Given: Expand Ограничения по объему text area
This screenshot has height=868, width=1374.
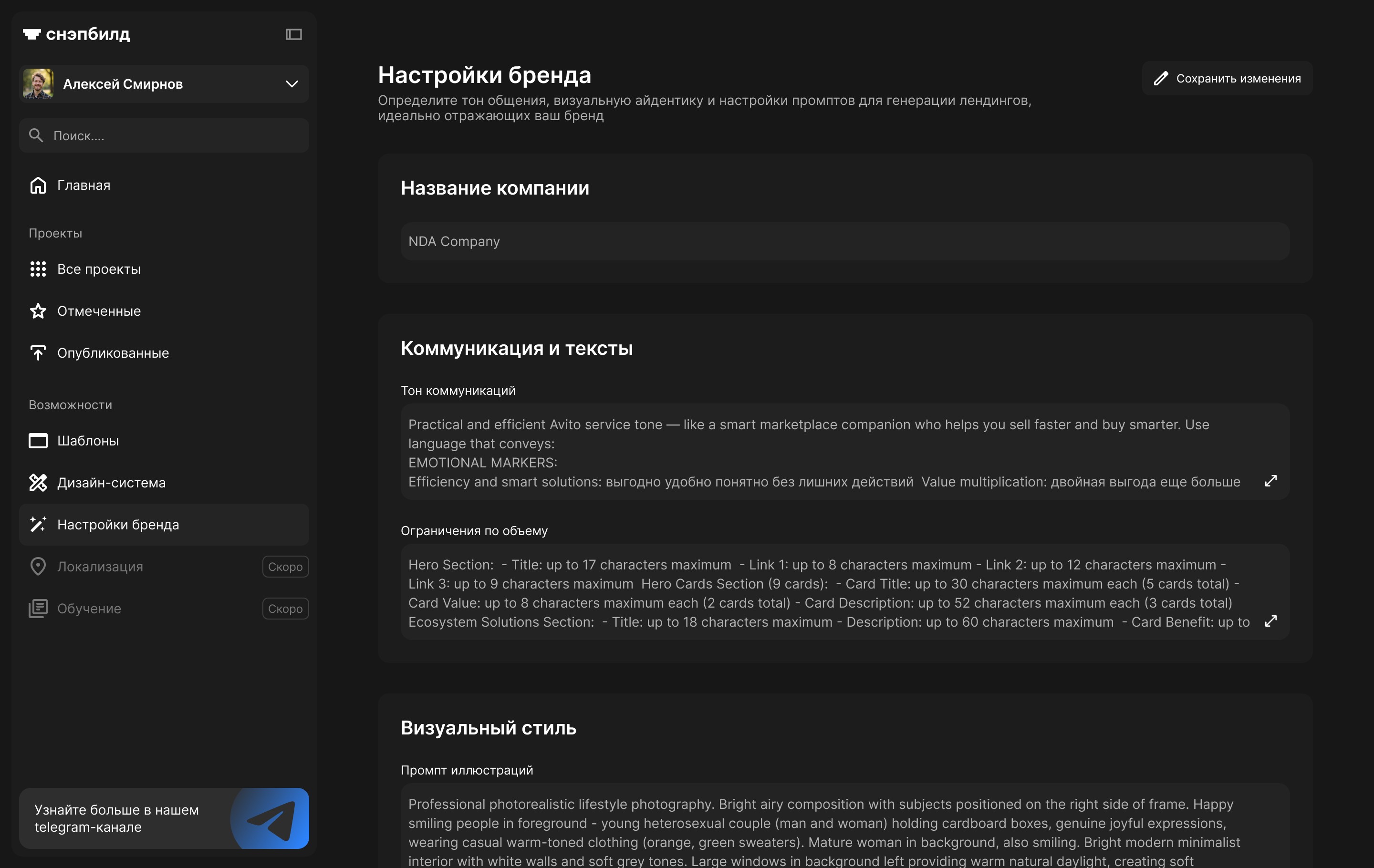Looking at the screenshot, I should [1270, 621].
